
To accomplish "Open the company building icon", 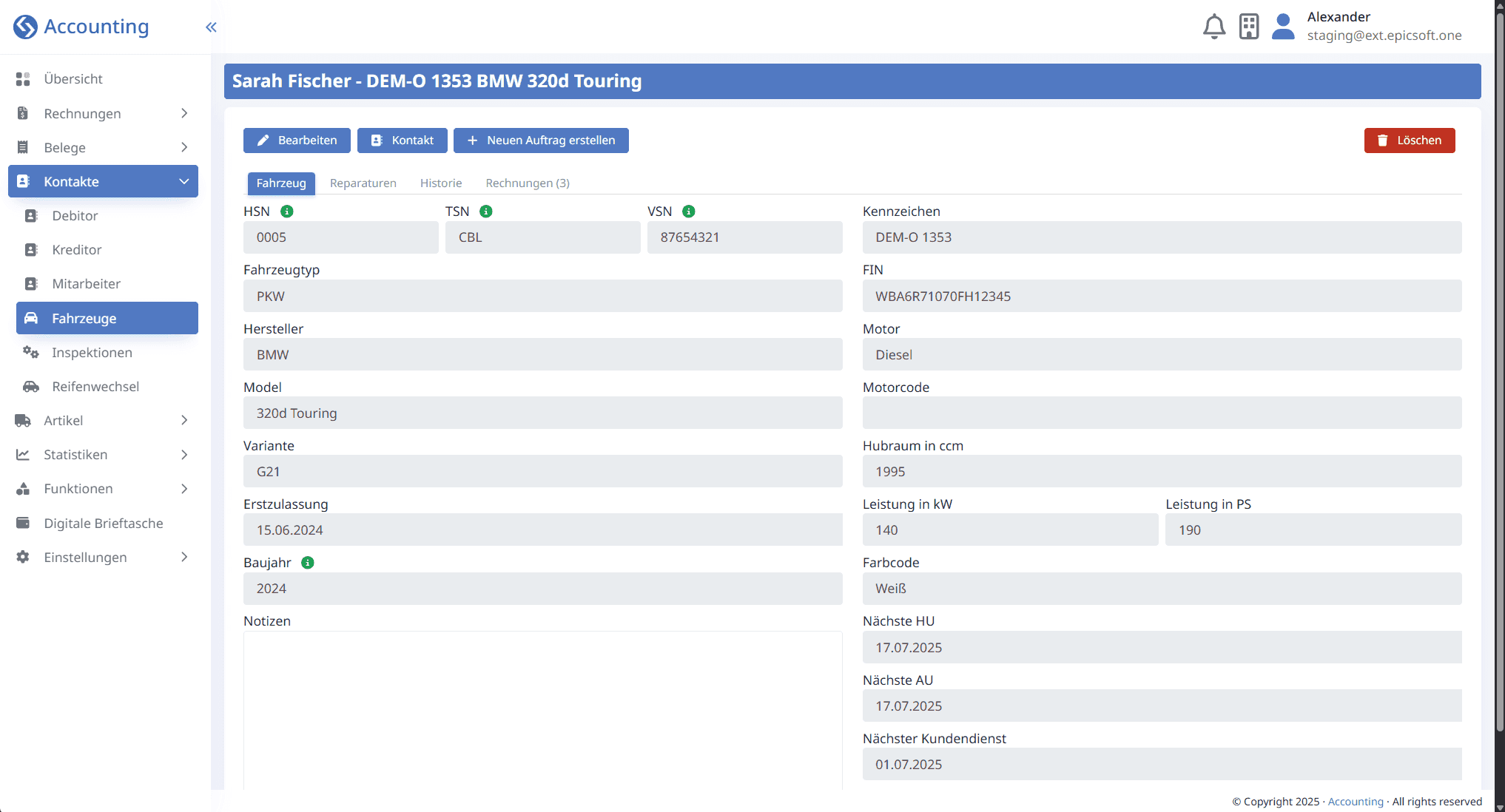I will 1249,27.
